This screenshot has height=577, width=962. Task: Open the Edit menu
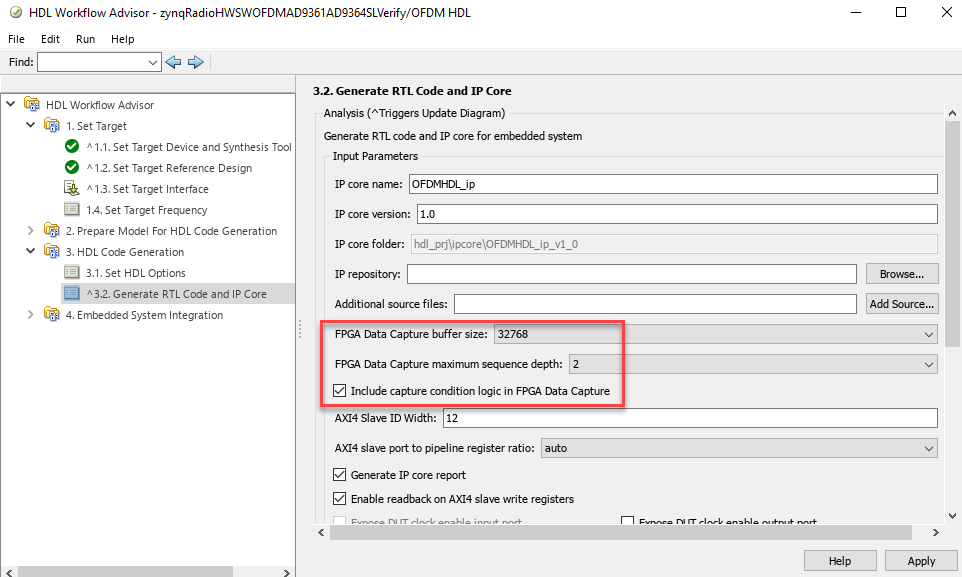coord(50,39)
